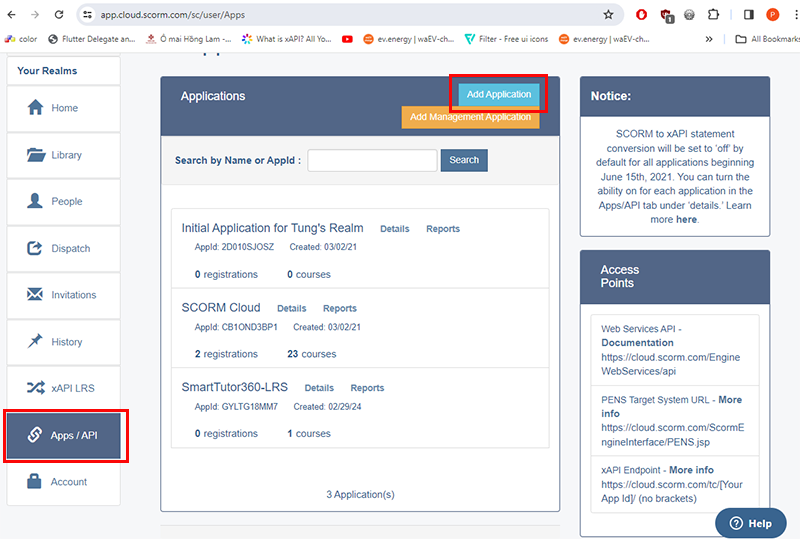The width and height of the screenshot is (800, 539).
Task: View site information icon in address bar
Action: coord(88,15)
